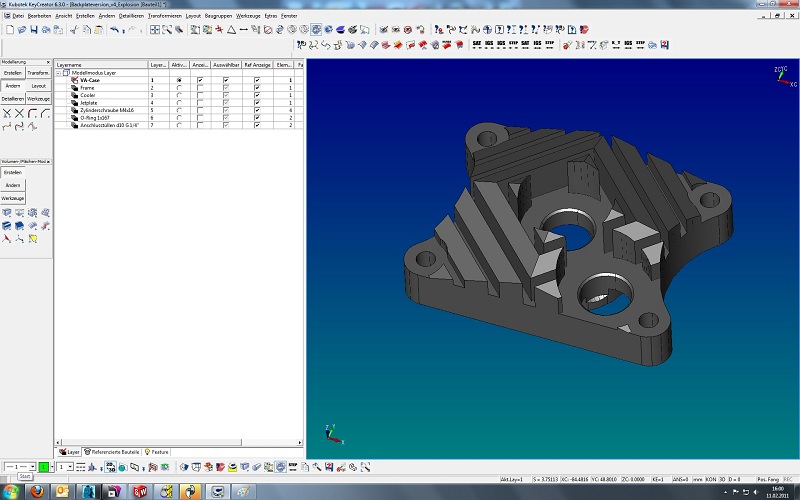The image size is (800, 500).
Task: Open SolidWorks from the taskbar
Action: pos(140,492)
